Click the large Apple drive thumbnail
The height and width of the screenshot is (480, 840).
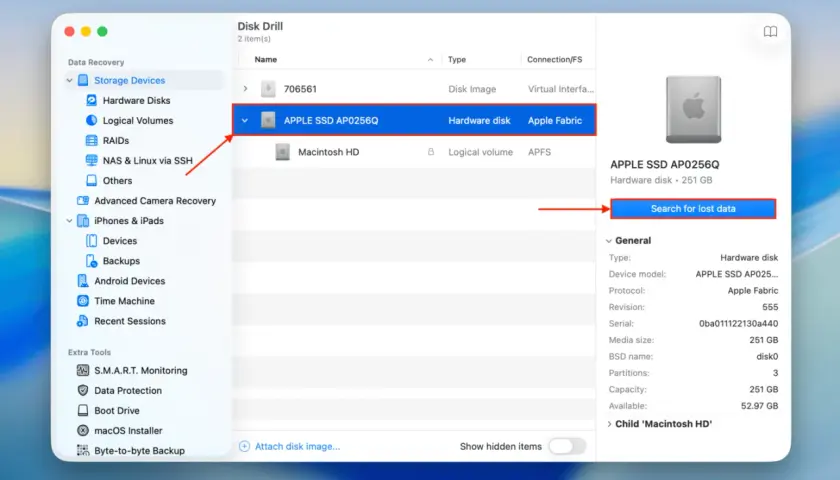pos(693,109)
